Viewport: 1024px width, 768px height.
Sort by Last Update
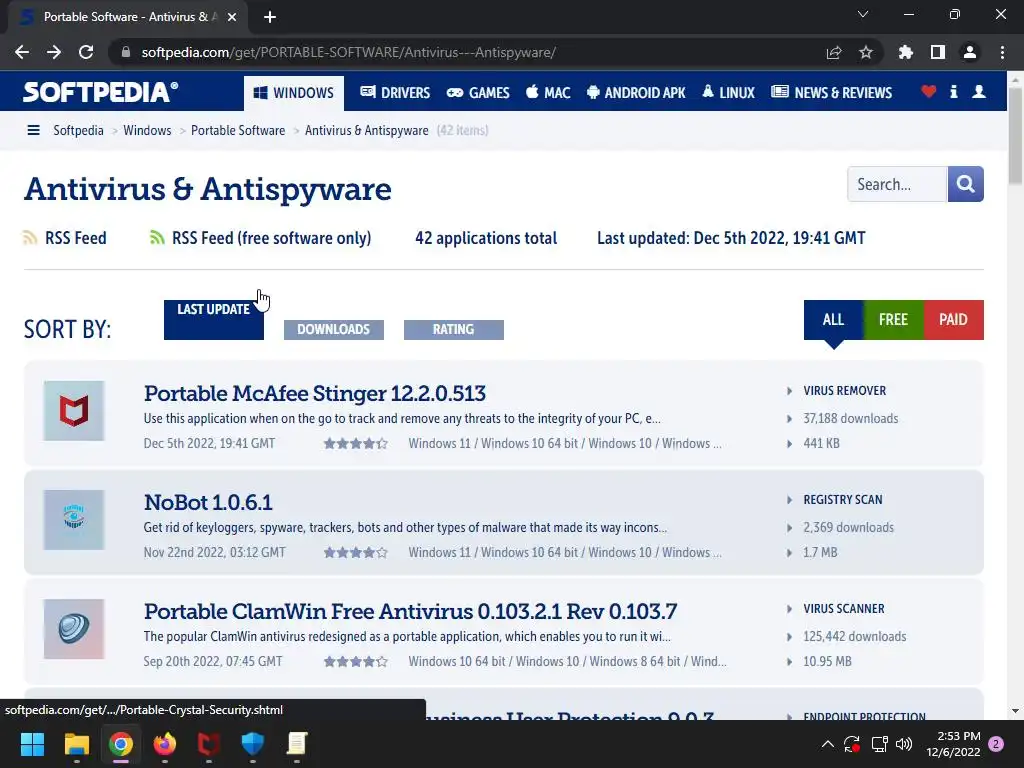click(x=214, y=319)
